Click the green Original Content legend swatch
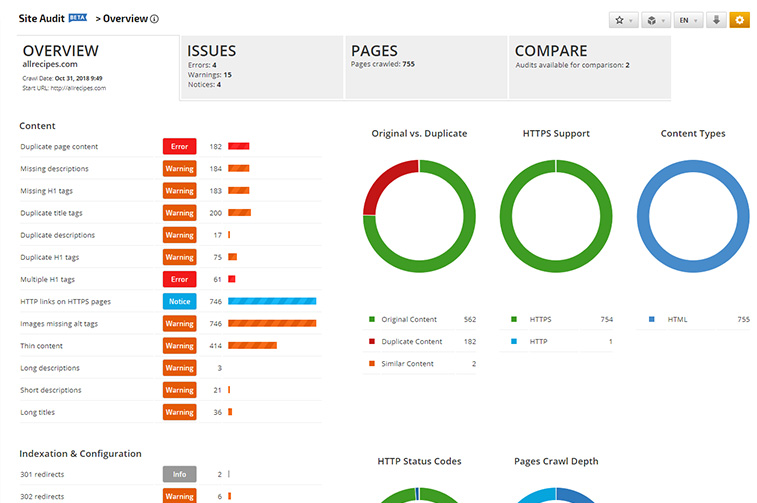Screen dimensions: 757x503 coord(372,320)
